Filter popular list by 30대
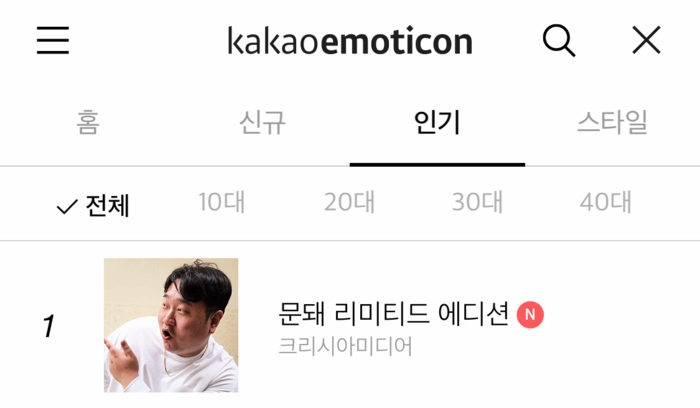Image resolution: width=700 pixels, height=408 pixels. (477, 202)
